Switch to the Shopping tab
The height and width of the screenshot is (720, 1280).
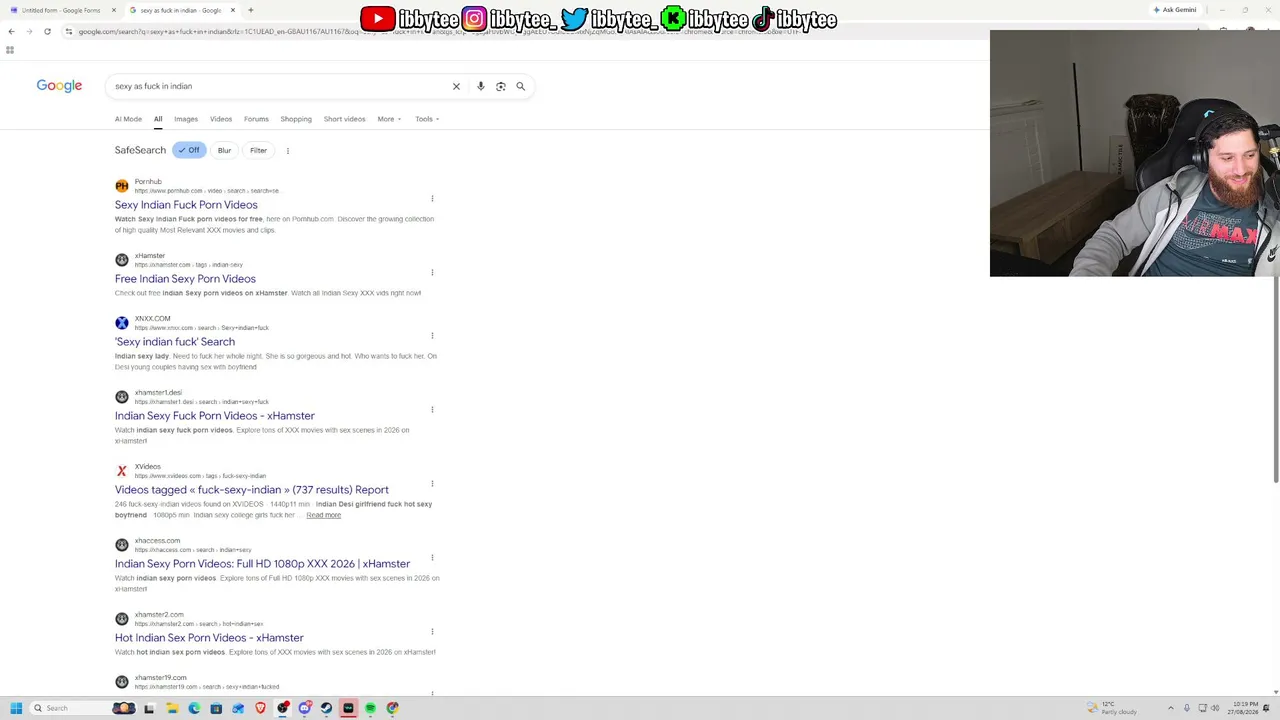tap(296, 119)
